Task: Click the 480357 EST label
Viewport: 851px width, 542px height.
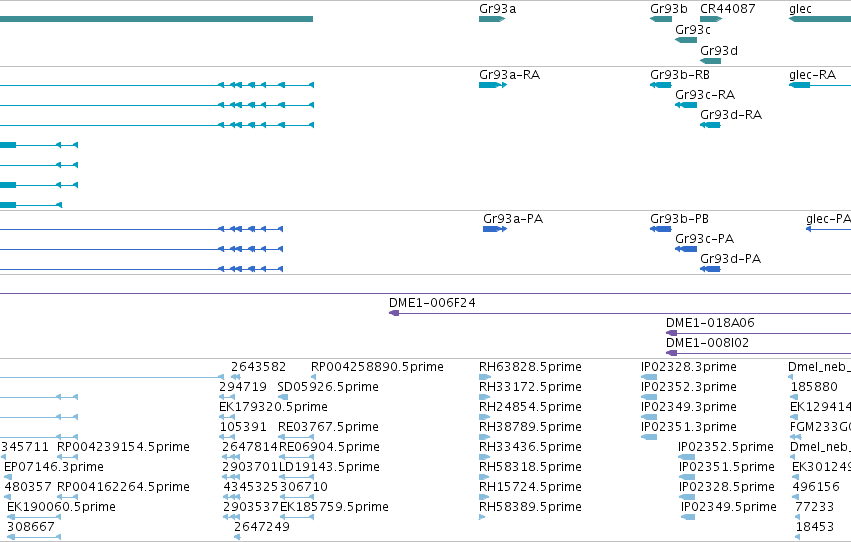Action: (x=28, y=487)
